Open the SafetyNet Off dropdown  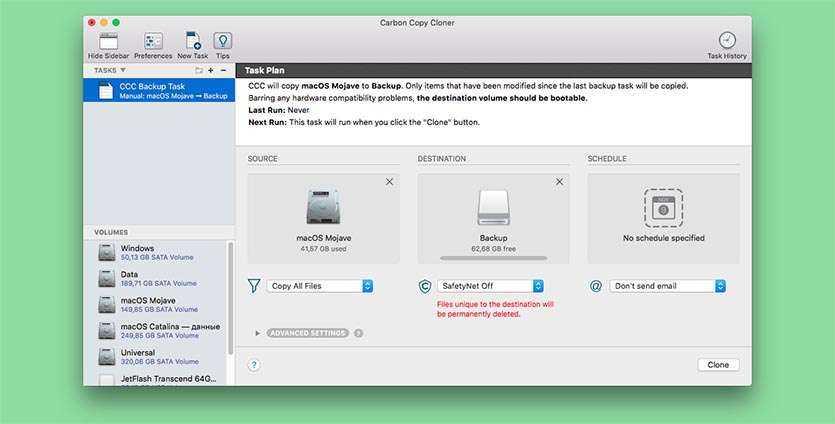490,286
